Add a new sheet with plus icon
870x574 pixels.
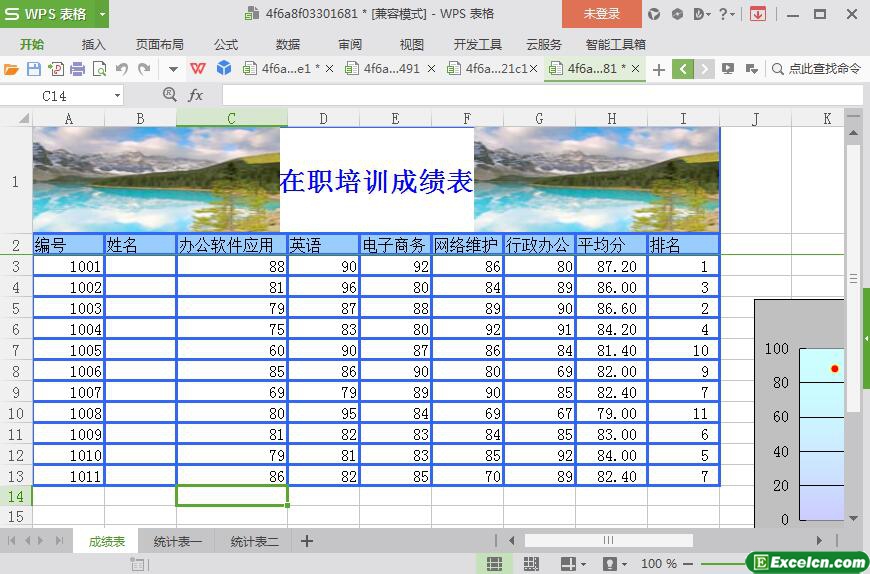tap(307, 541)
